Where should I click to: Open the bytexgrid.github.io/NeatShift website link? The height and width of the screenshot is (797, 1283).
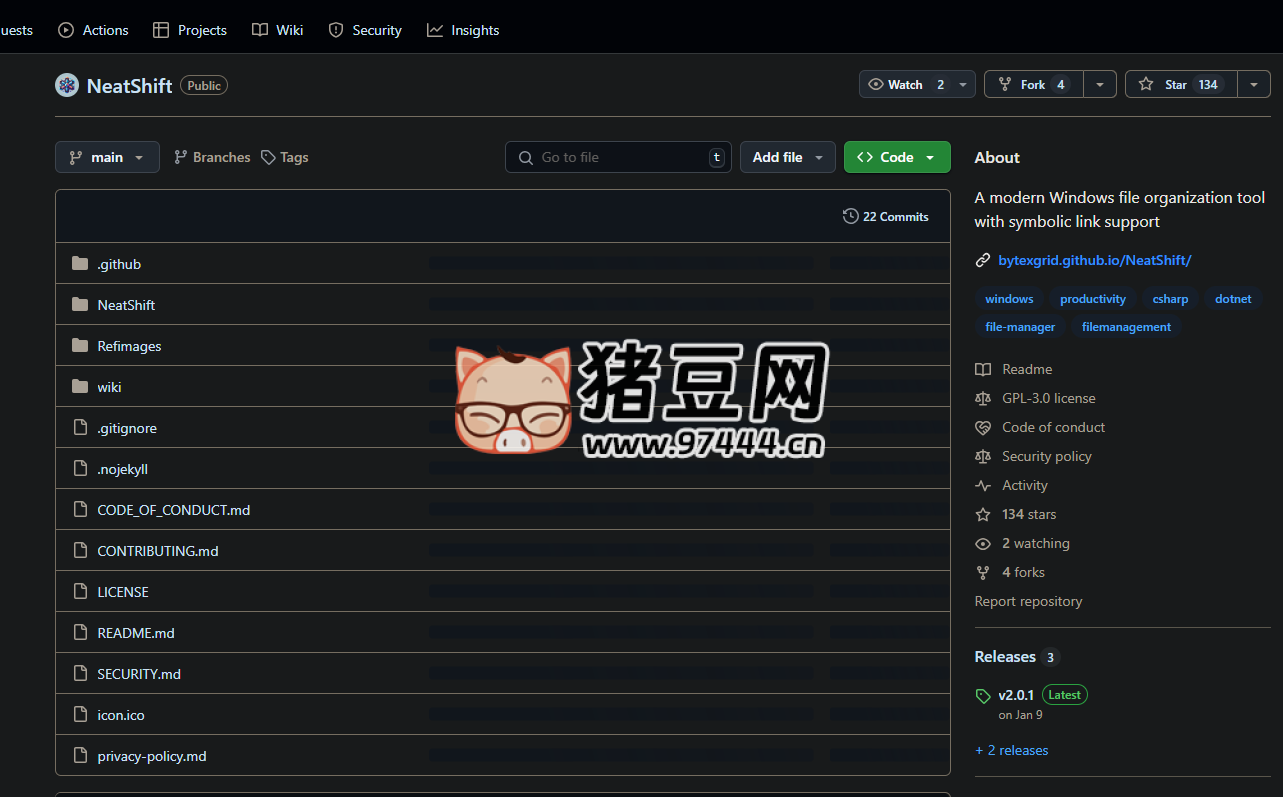[x=1094, y=260]
